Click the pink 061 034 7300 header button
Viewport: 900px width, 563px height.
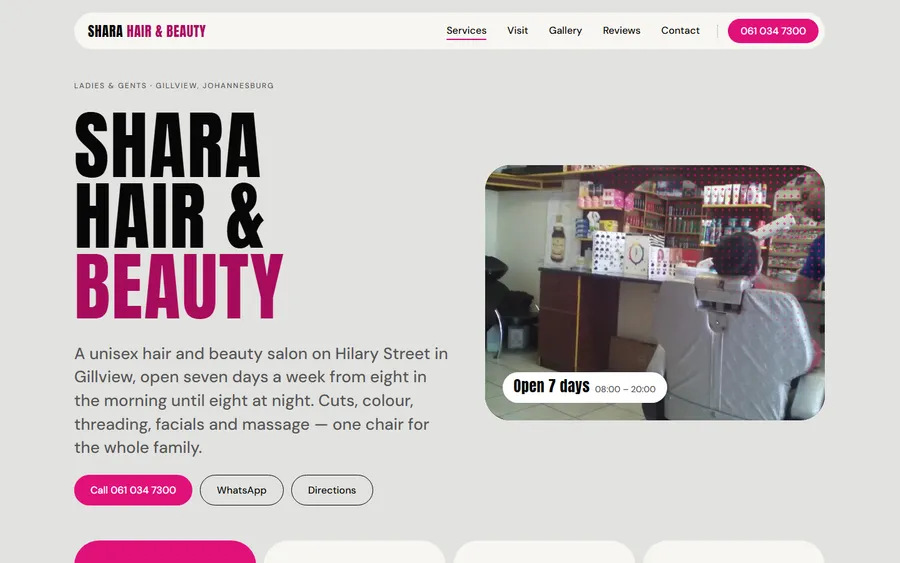[x=773, y=31]
